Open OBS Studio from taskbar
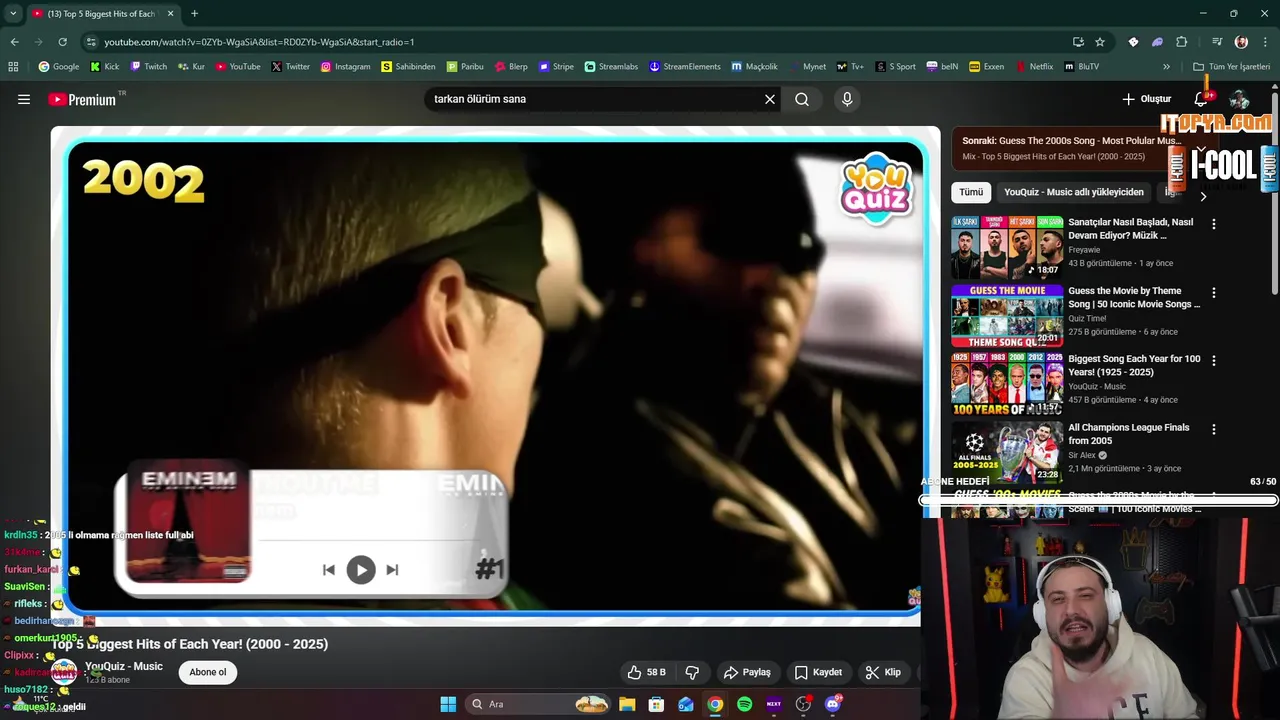The width and height of the screenshot is (1280, 720). pyautogui.click(x=803, y=704)
